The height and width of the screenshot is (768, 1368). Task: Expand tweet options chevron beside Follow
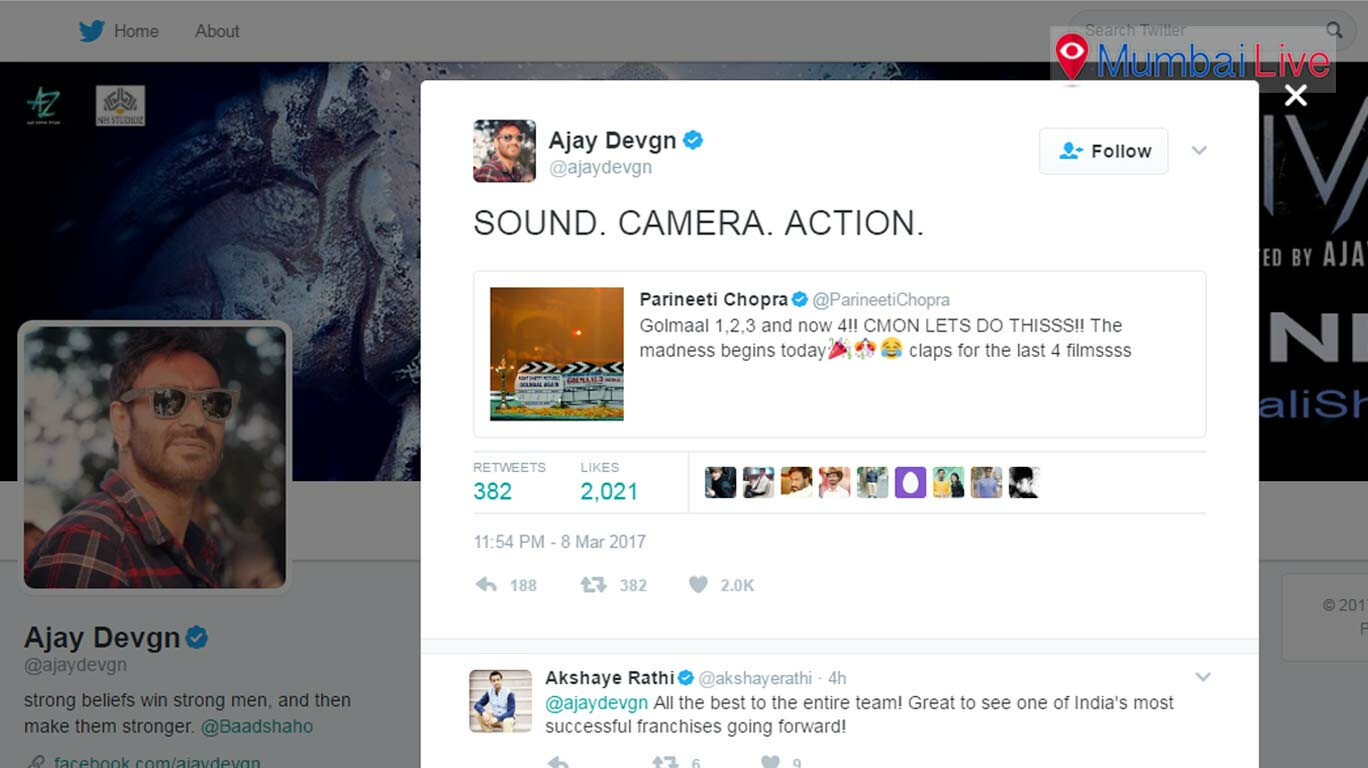click(1199, 150)
